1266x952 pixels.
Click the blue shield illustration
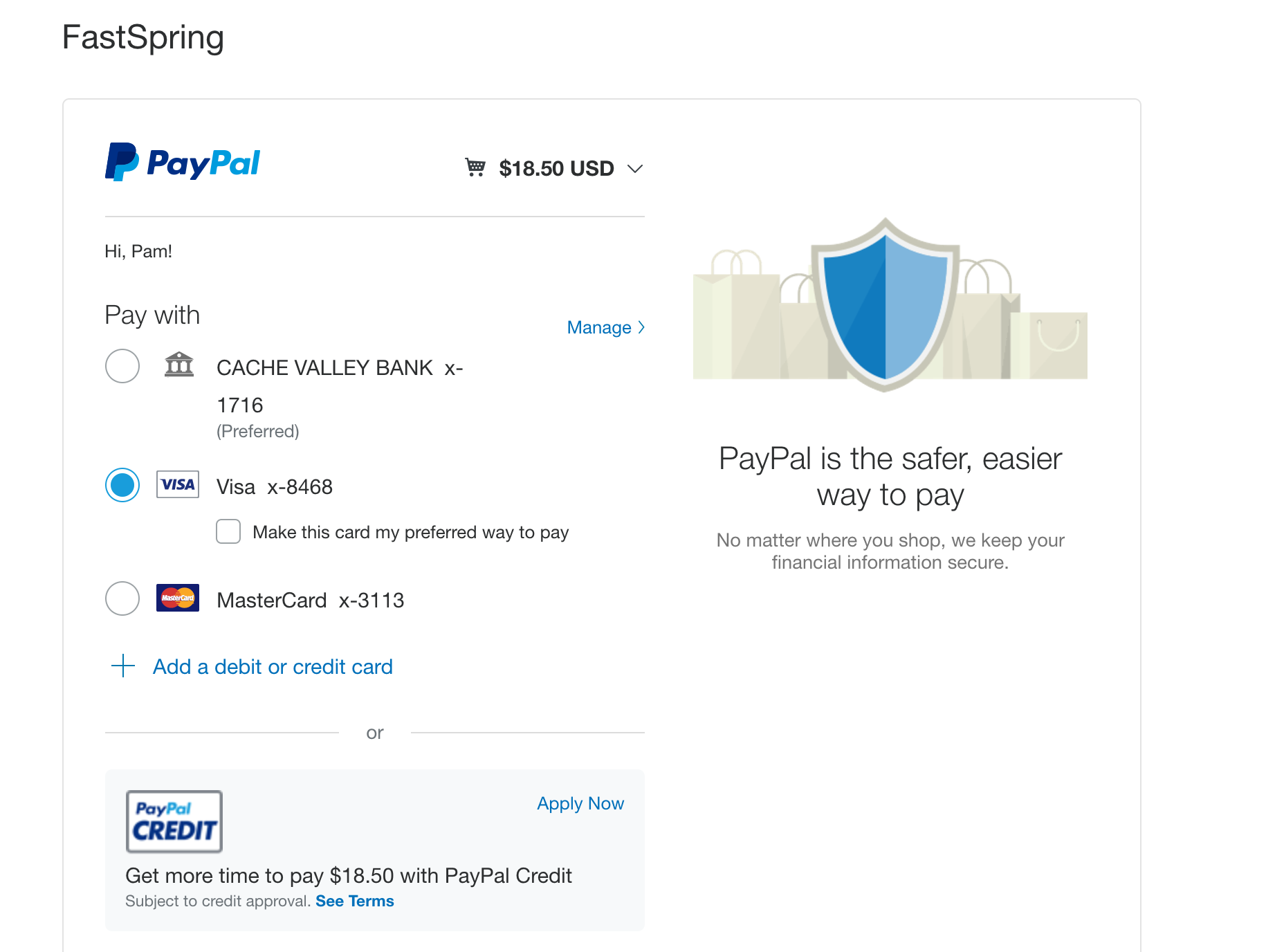(886, 304)
